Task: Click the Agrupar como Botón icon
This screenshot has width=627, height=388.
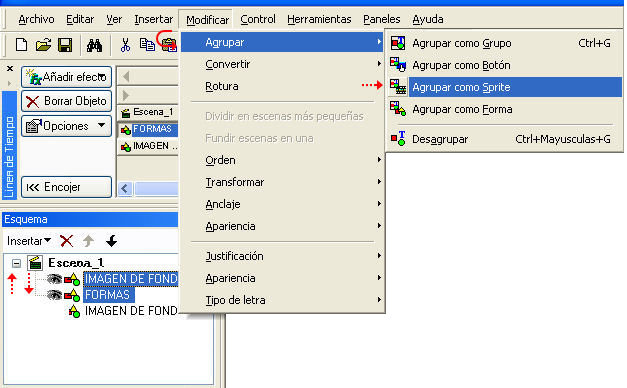Action: pyautogui.click(x=398, y=64)
